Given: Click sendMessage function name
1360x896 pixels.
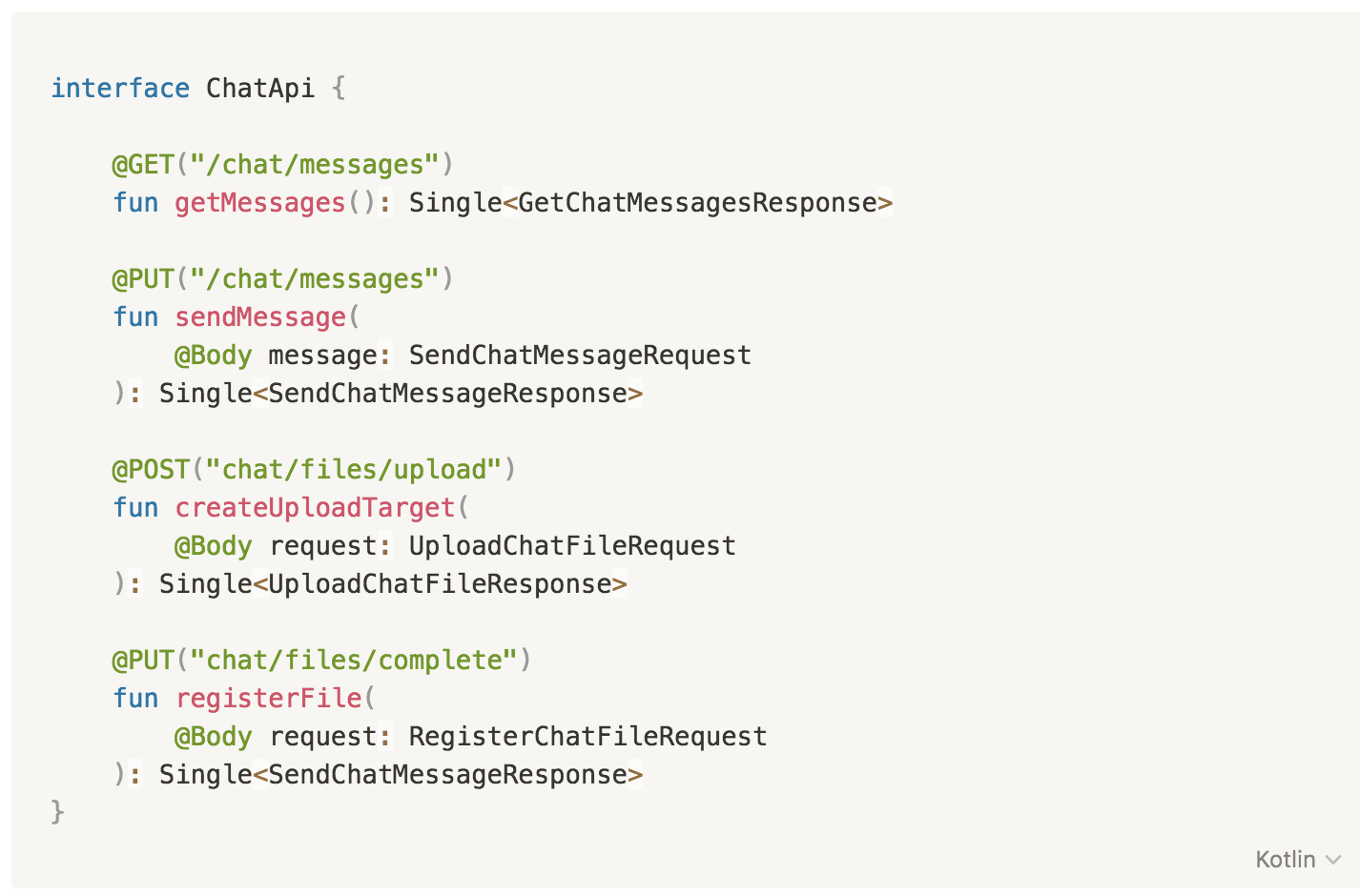Looking at the screenshot, I should tap(260, 316).
